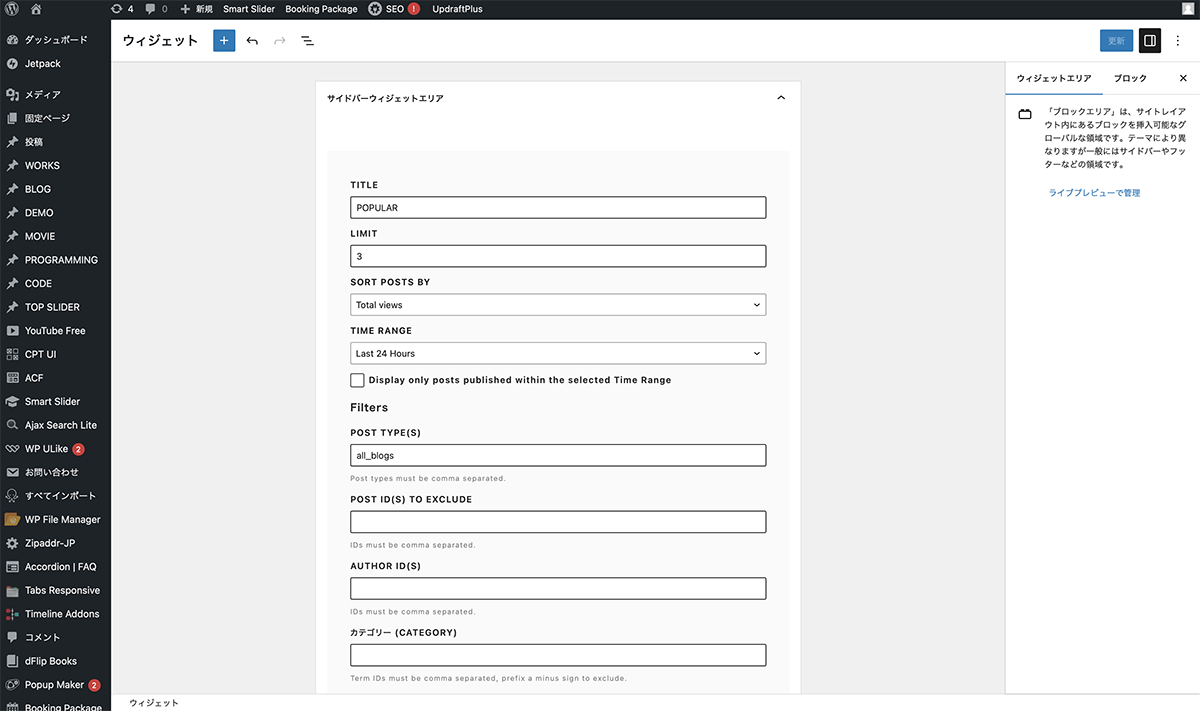The image size is (1200, 711).
Task: Open the Sort Posts By dropdown
Action: pyautogui.click(x=558, y=305)
